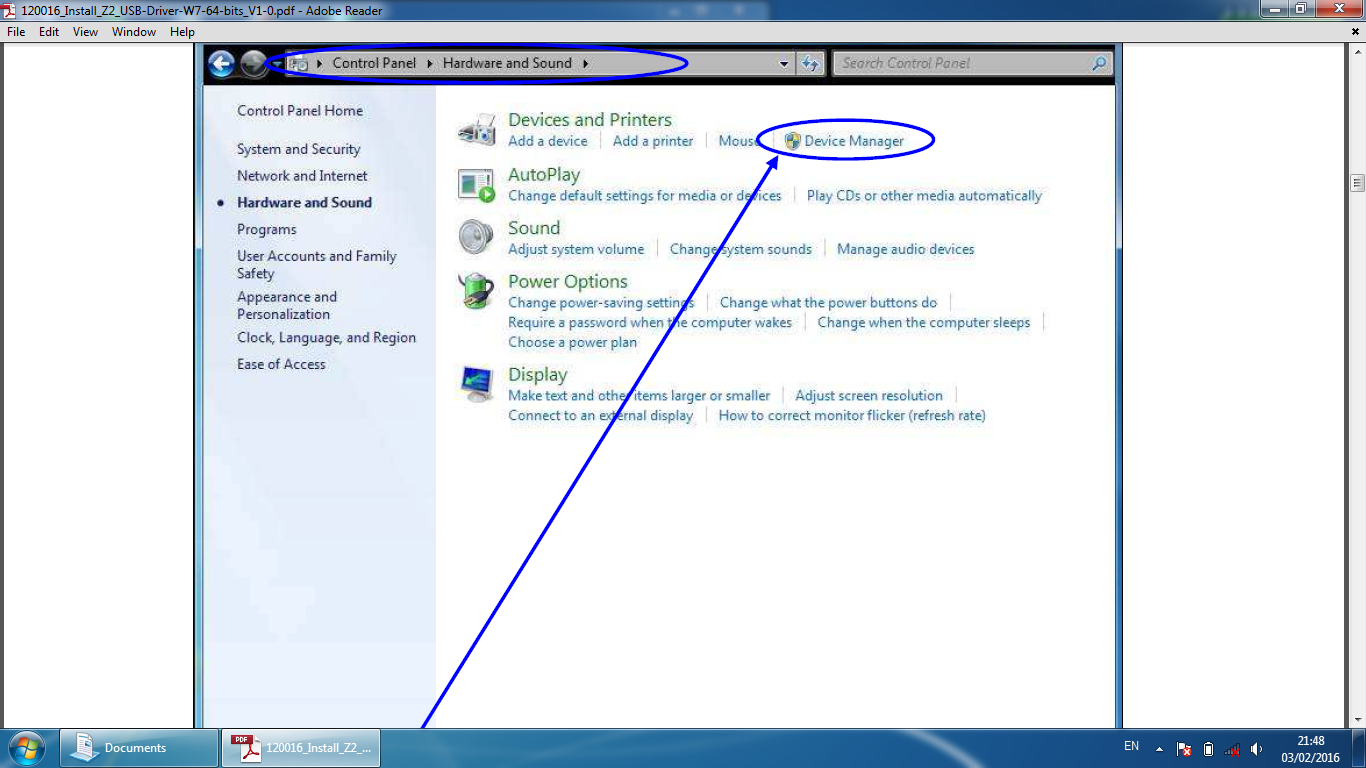
Task: Open the Display monitor icon
Action: [477, 383]
